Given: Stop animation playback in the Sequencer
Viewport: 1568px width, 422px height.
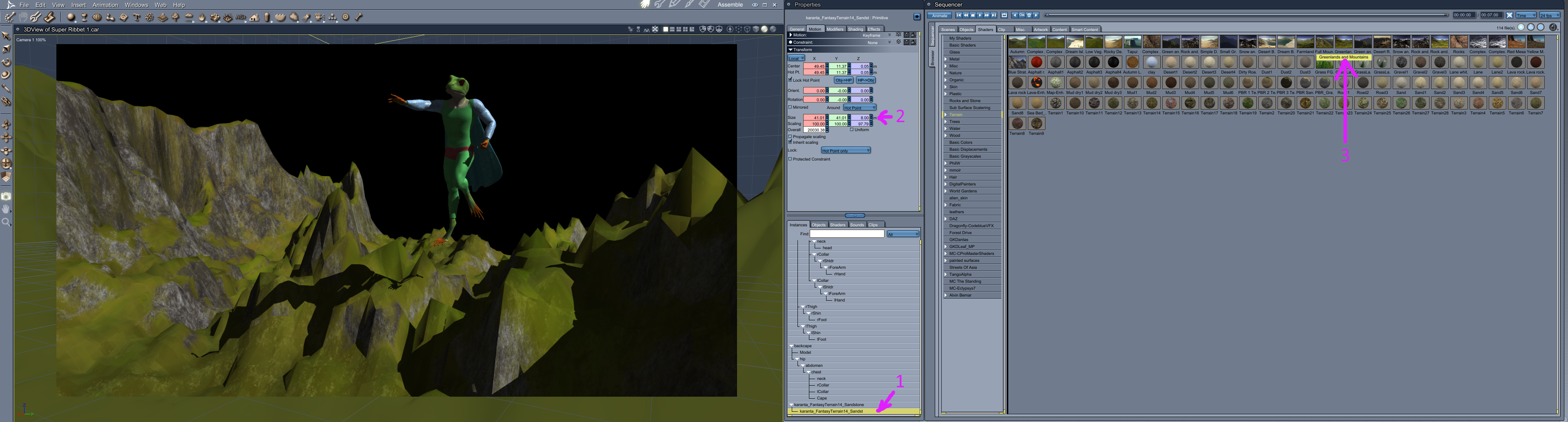Looking at the screenshot, I should pos(973,15).
